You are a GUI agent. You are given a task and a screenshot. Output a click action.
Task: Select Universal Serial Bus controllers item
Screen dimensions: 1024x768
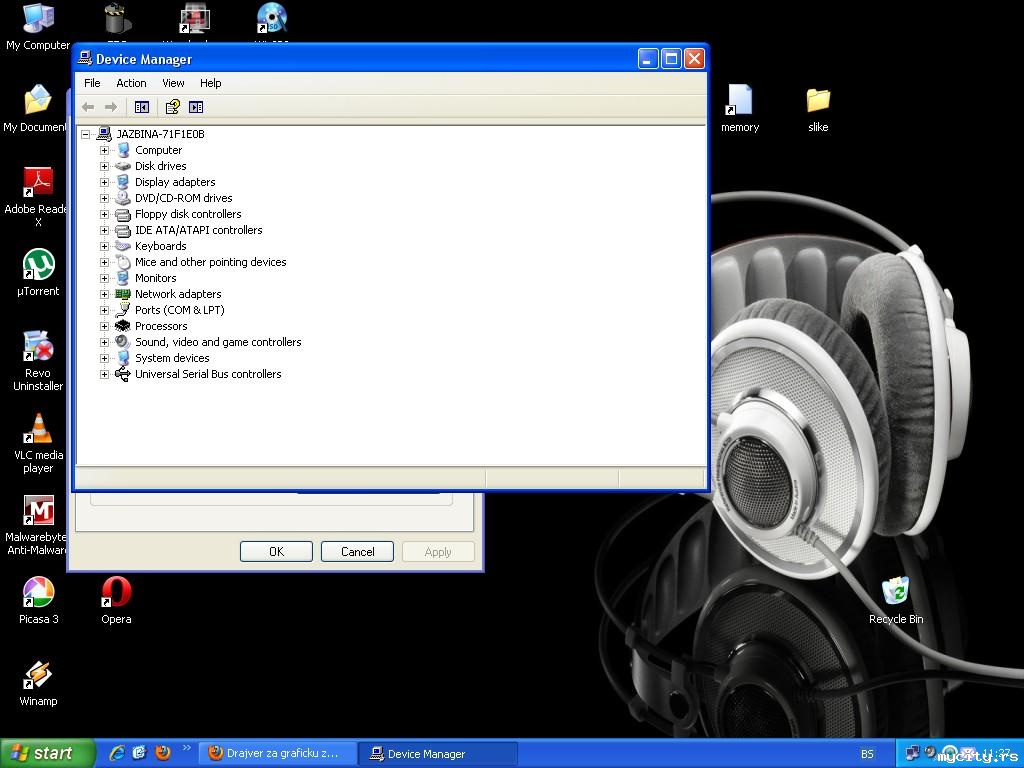(208, 374)
